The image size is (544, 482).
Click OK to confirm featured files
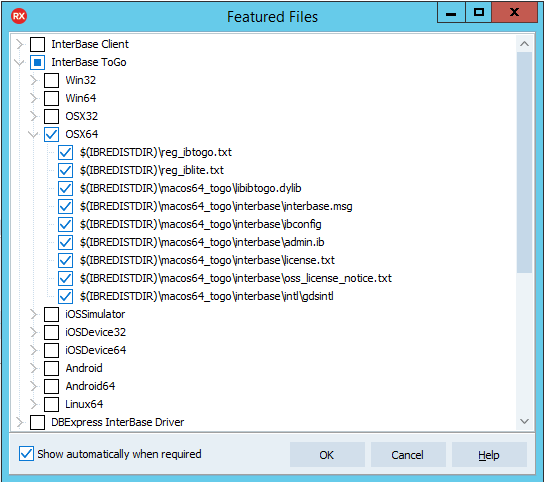(327, 455)
